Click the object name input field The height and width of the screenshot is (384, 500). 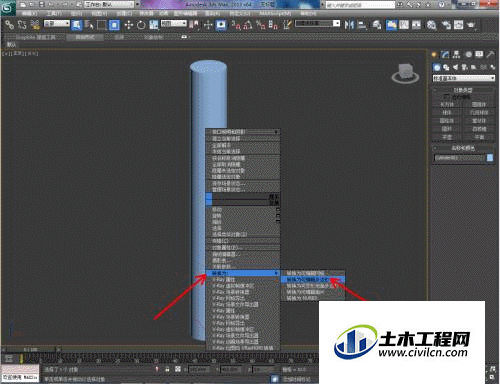[459, 158]
